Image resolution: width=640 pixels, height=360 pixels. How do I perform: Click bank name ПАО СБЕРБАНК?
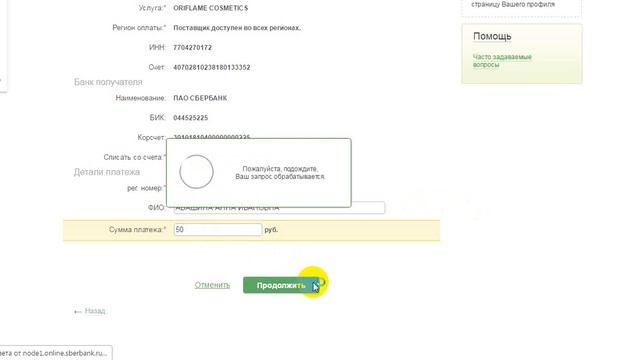coord(200,98)
